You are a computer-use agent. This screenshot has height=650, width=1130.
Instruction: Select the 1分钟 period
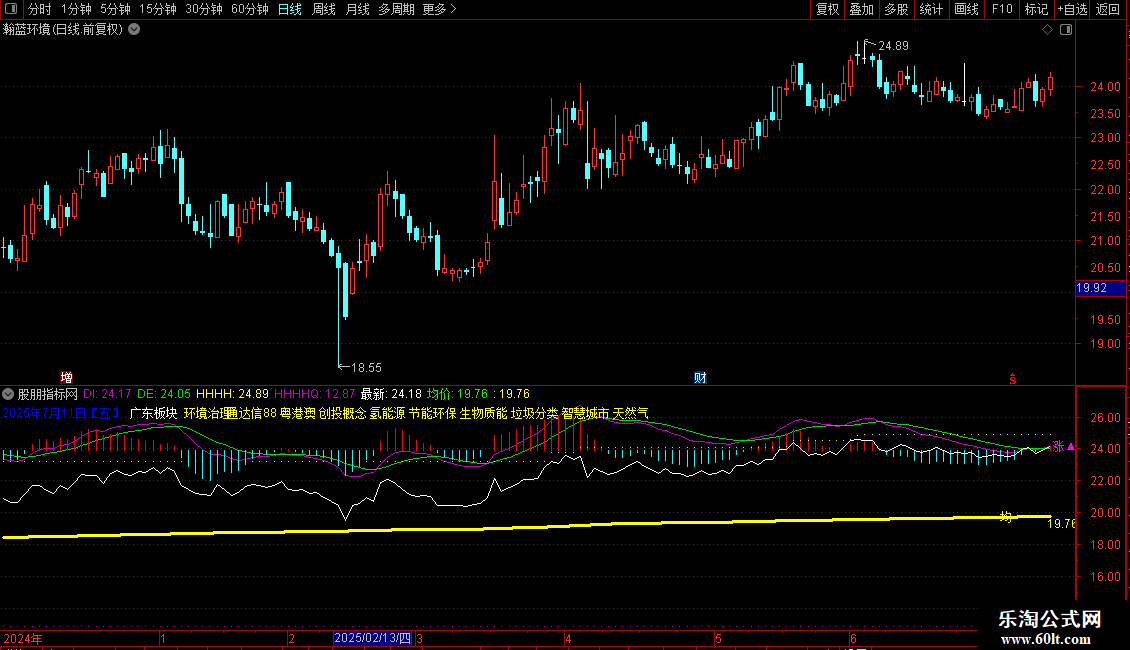coord(76,9)
